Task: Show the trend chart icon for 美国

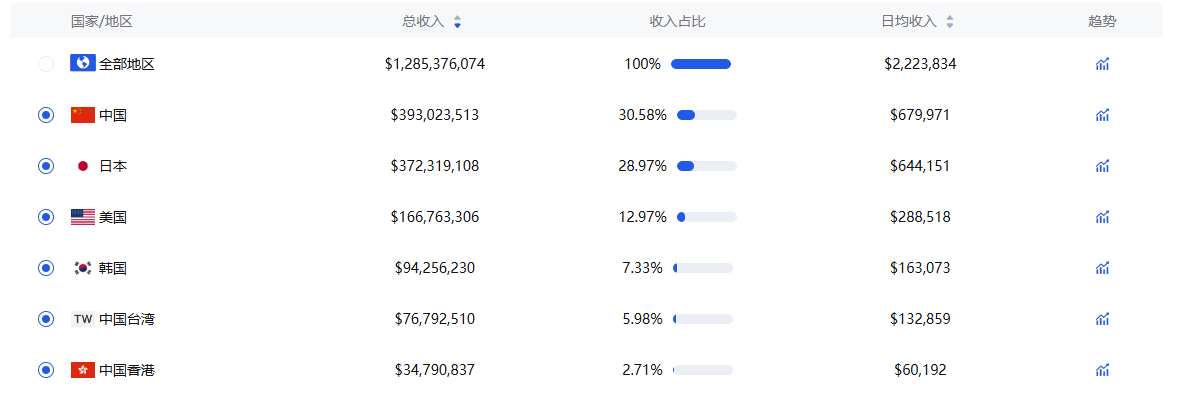Action: [1102, 217]
